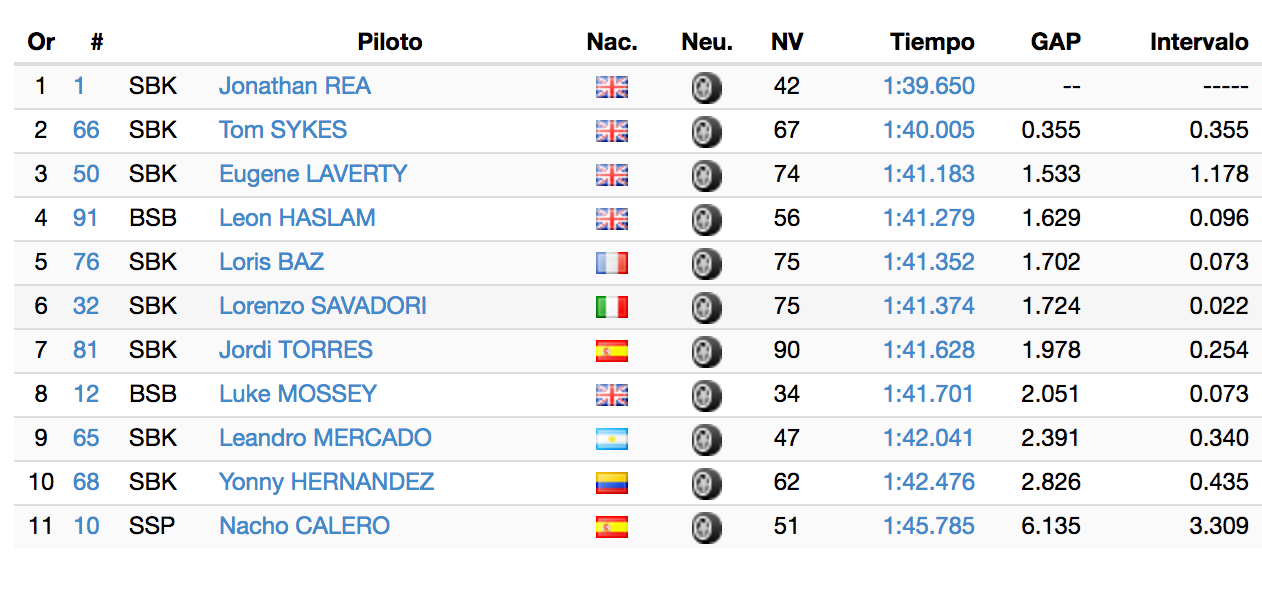The height and width of the screenshot is (598, 1262).
Task: Select the Piloto column header
Action: pyautogui.click(x=390, y=42)
